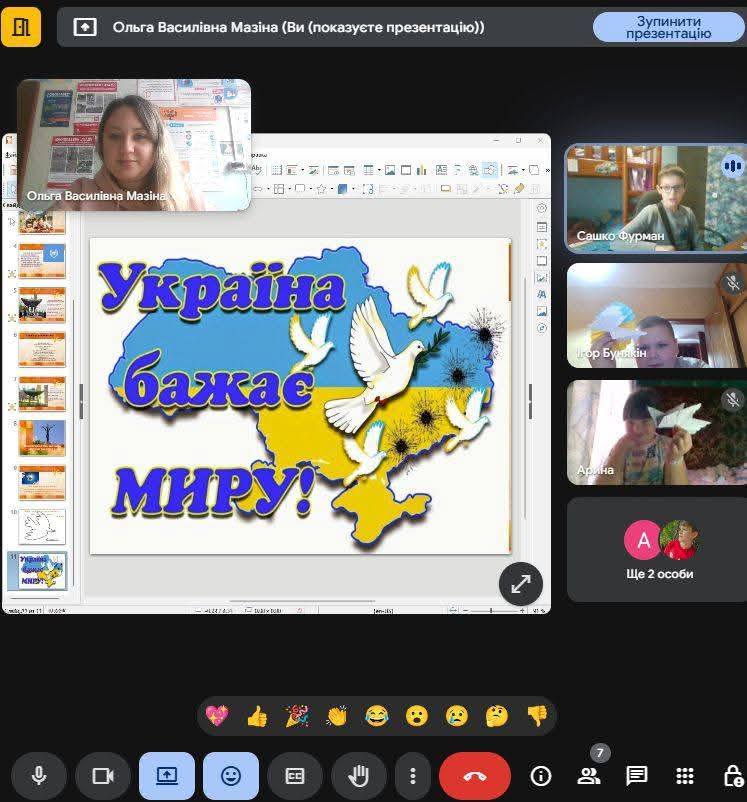
Task: Click the Зупинити презентацію button
Action: click(668, 27)
